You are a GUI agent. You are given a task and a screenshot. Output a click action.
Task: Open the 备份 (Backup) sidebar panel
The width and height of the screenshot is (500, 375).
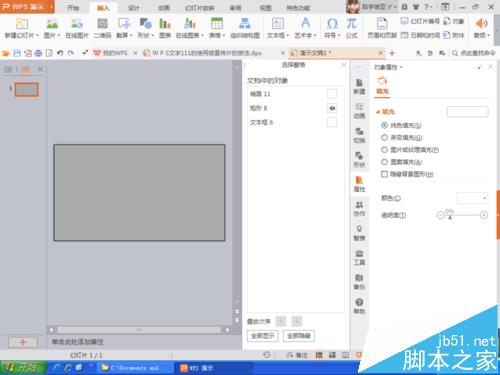click(359, 282)
